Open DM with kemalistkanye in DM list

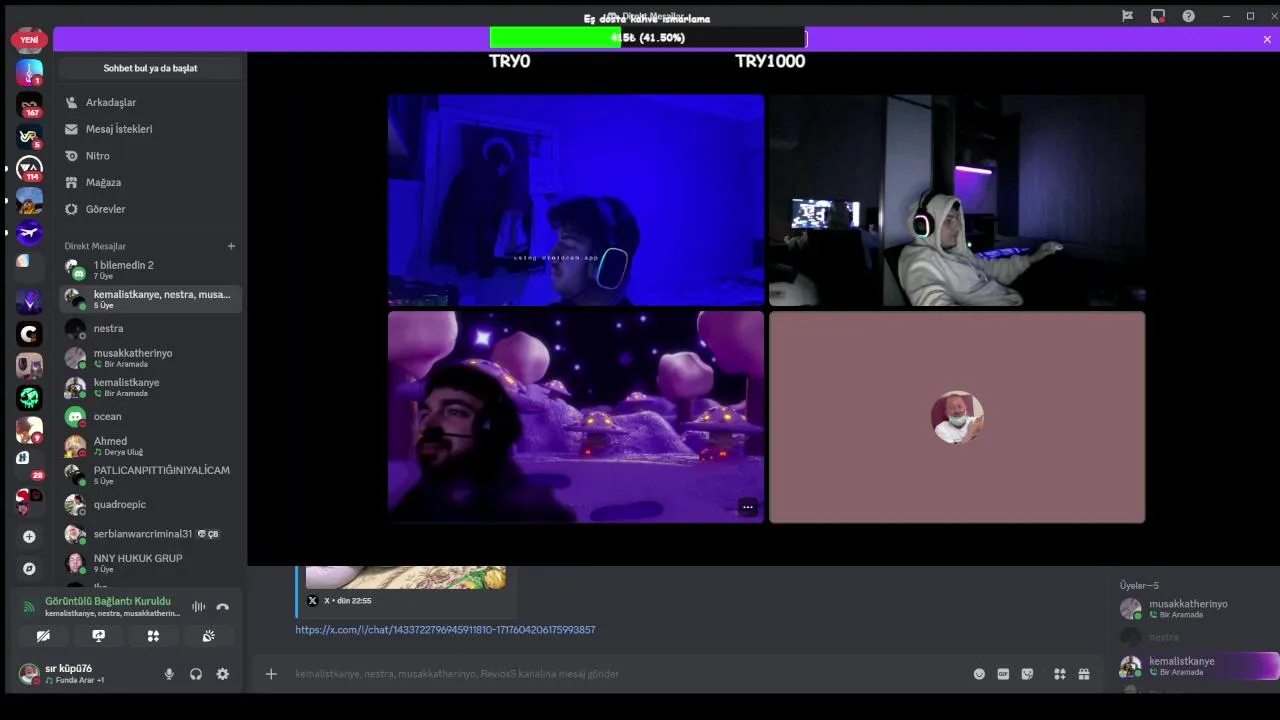pos(150,387)
